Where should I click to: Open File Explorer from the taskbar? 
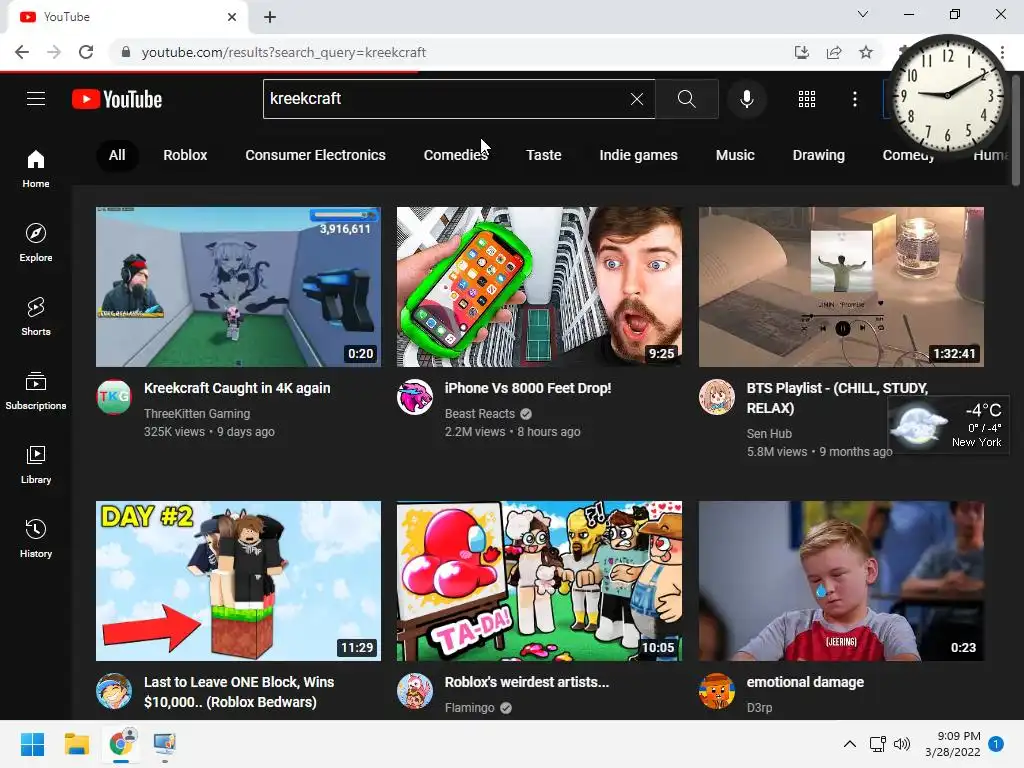(x=76, y=744)
